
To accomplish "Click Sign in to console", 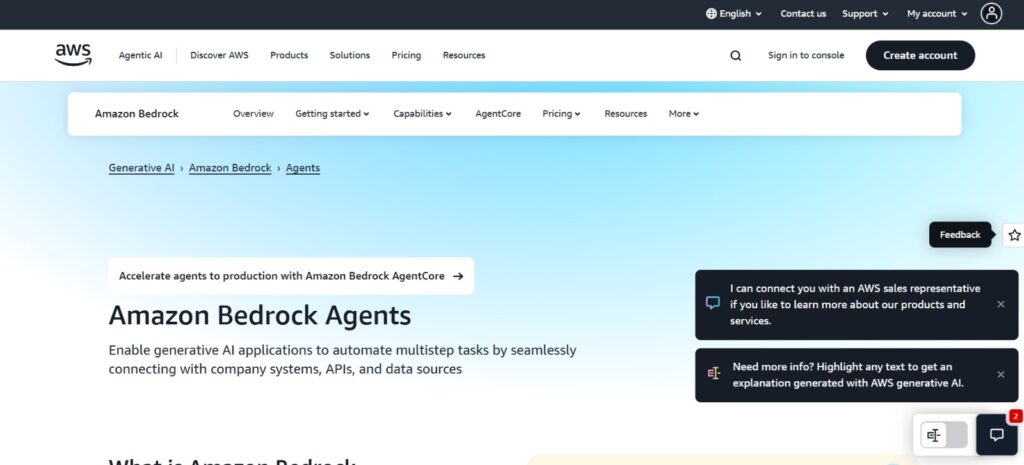I will 806,56.
